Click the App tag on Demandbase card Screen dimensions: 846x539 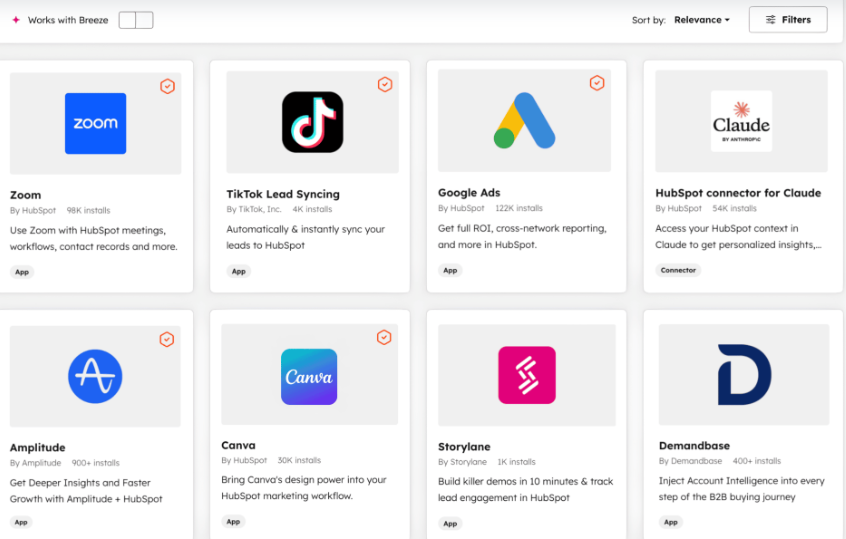671,522
